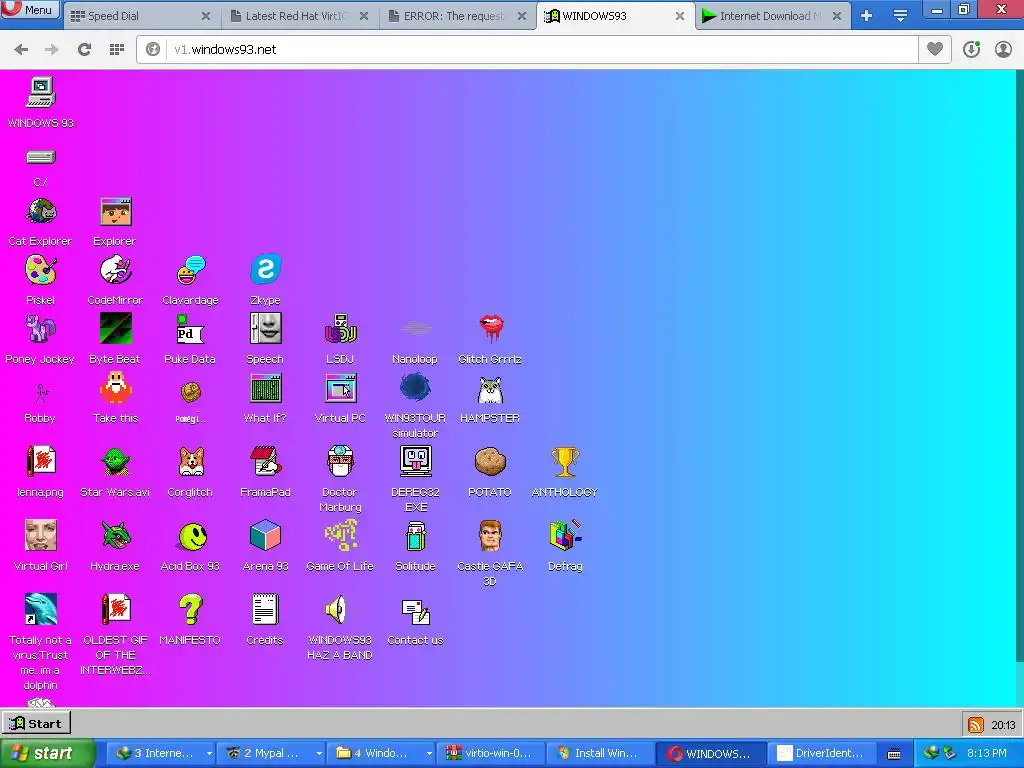Image resolution: width=1024 pixels, height=768 pixels.
Task: Launch Arena 93 cube icon
Action: point(265,536)
